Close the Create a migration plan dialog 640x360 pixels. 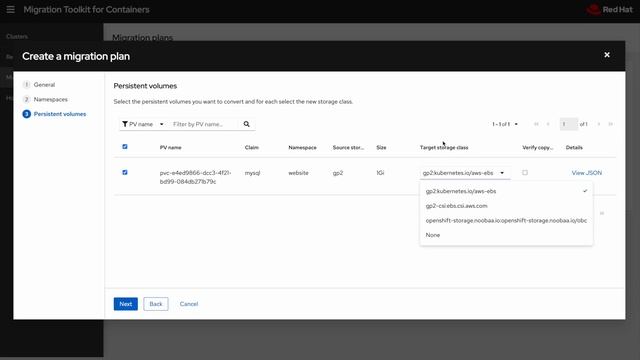click(x=607, y=55)
